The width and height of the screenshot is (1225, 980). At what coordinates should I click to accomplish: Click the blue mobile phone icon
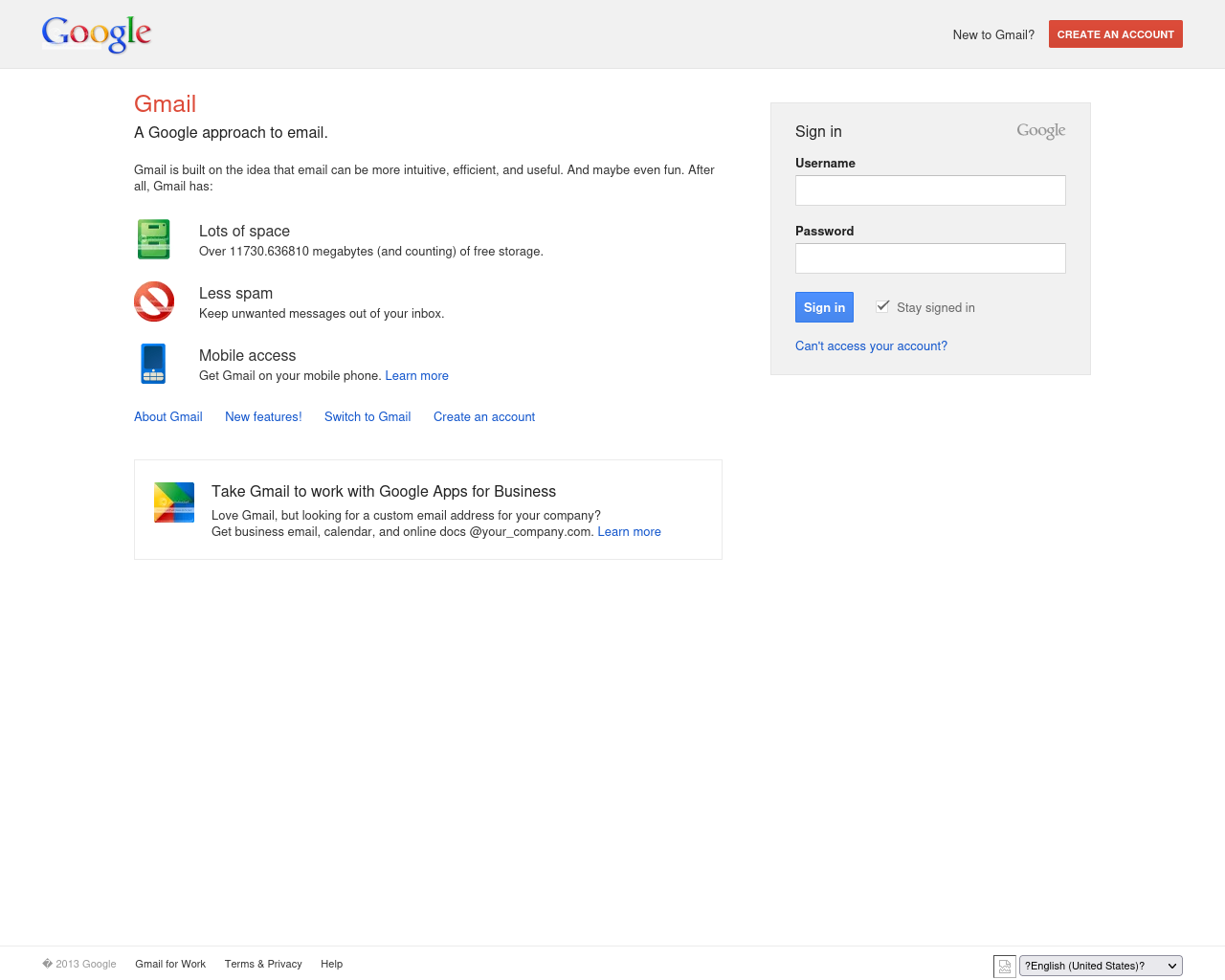153,364
